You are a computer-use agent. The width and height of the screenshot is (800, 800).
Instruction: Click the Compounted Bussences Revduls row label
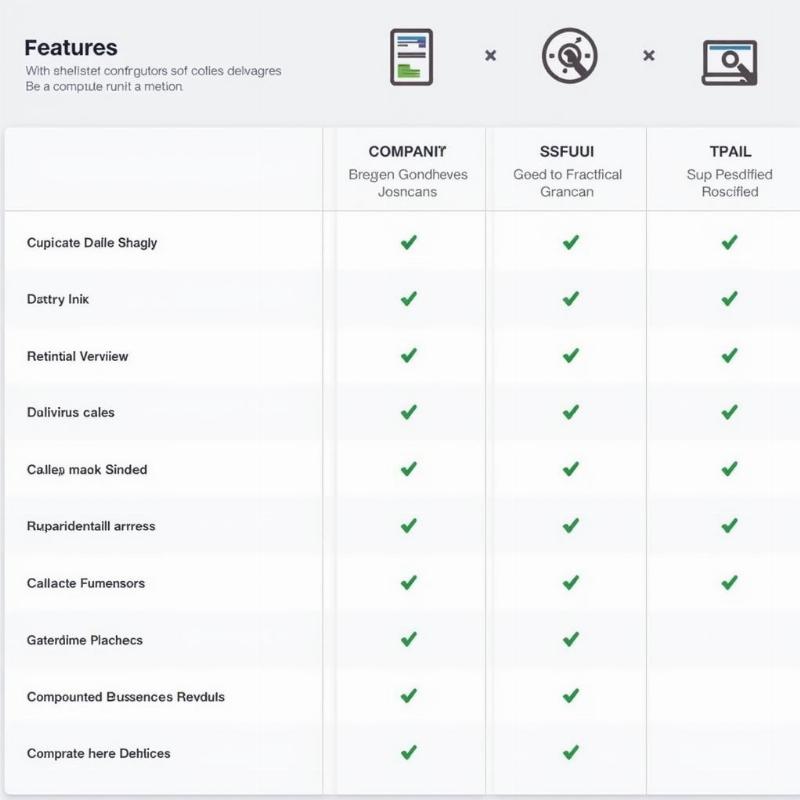[x=126, y=696]
